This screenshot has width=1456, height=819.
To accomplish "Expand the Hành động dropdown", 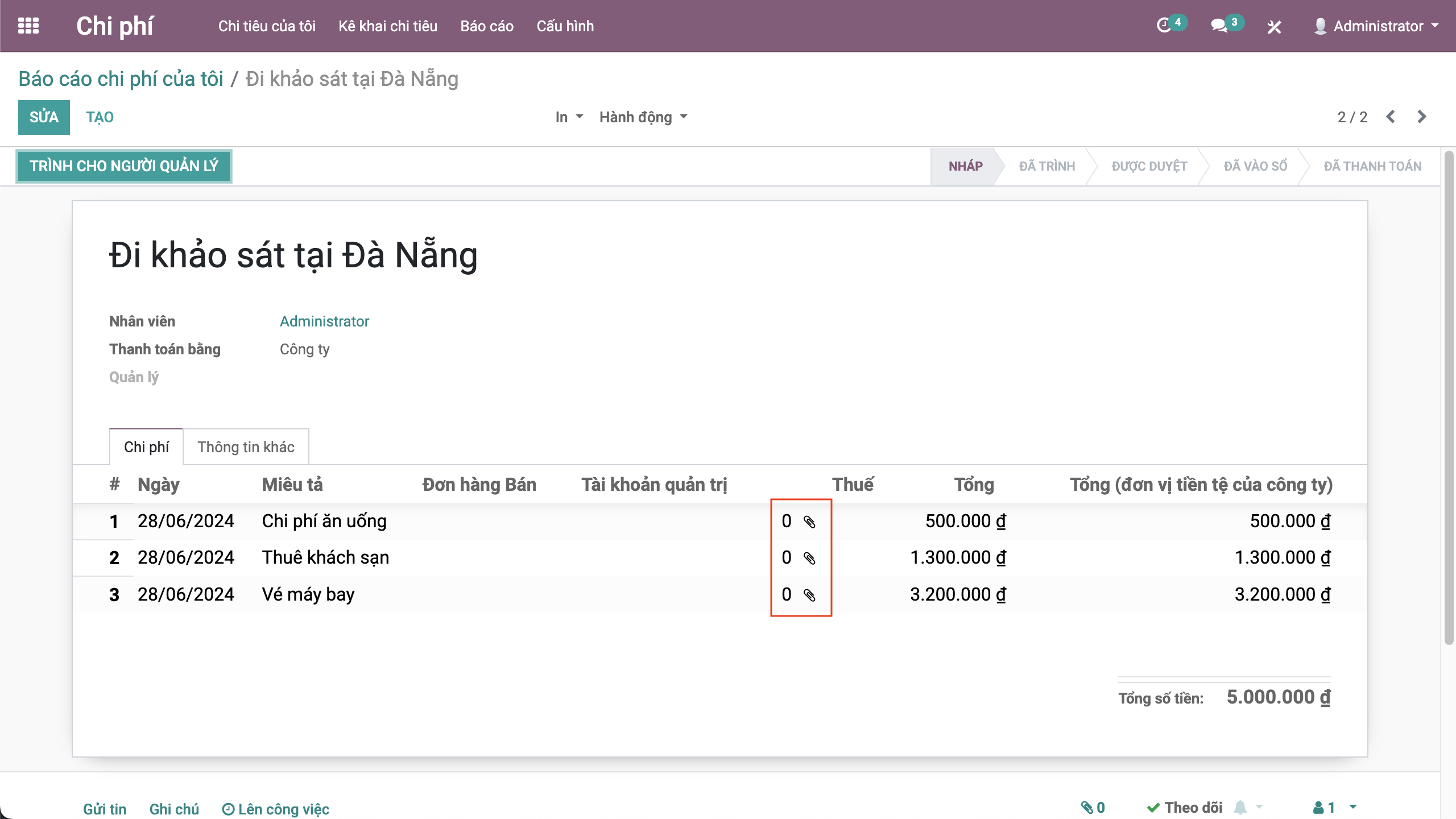I will point(643,117).
